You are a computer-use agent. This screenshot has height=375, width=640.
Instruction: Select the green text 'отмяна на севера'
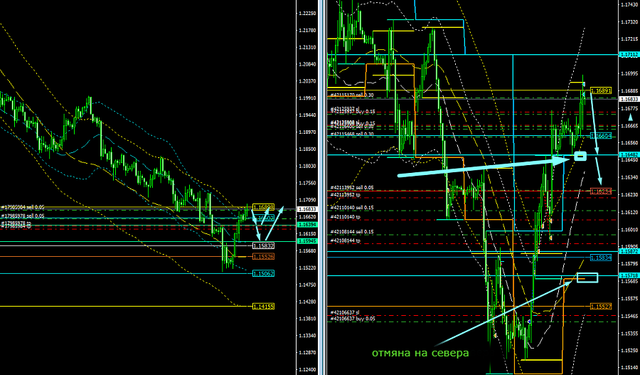420,353
